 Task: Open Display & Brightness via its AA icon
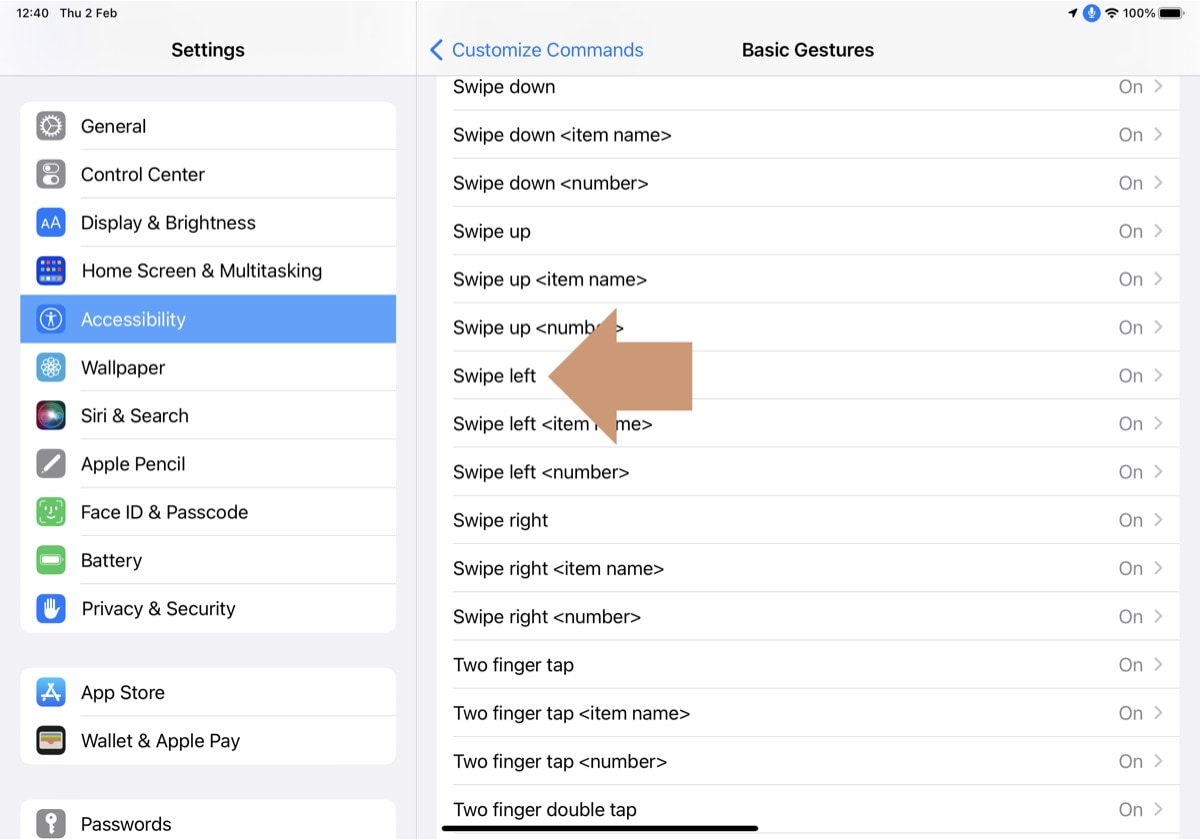tap(50, 222)
